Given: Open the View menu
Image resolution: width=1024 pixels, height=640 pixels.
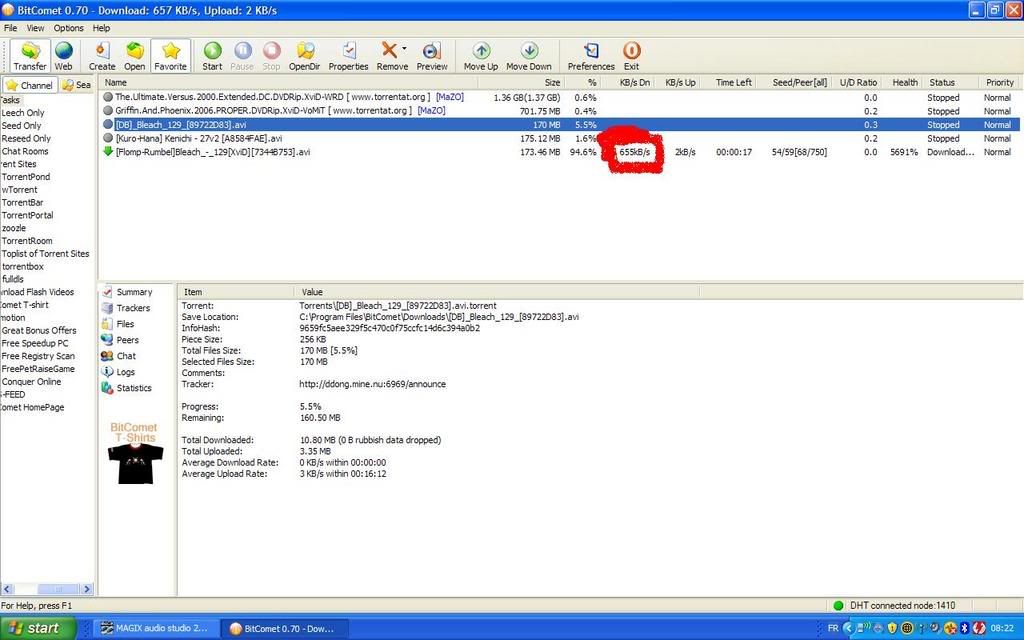Looking at the screenshot, I should (x=35, y=28).
